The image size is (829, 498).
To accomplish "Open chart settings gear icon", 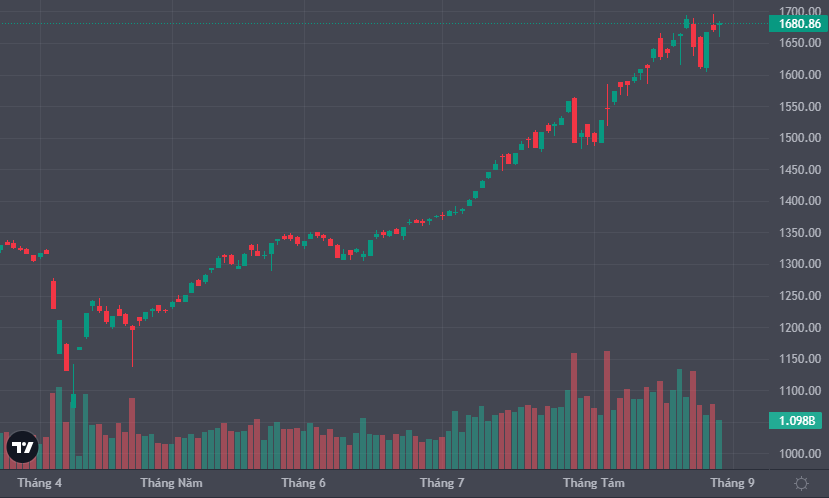I will (801, 483).
